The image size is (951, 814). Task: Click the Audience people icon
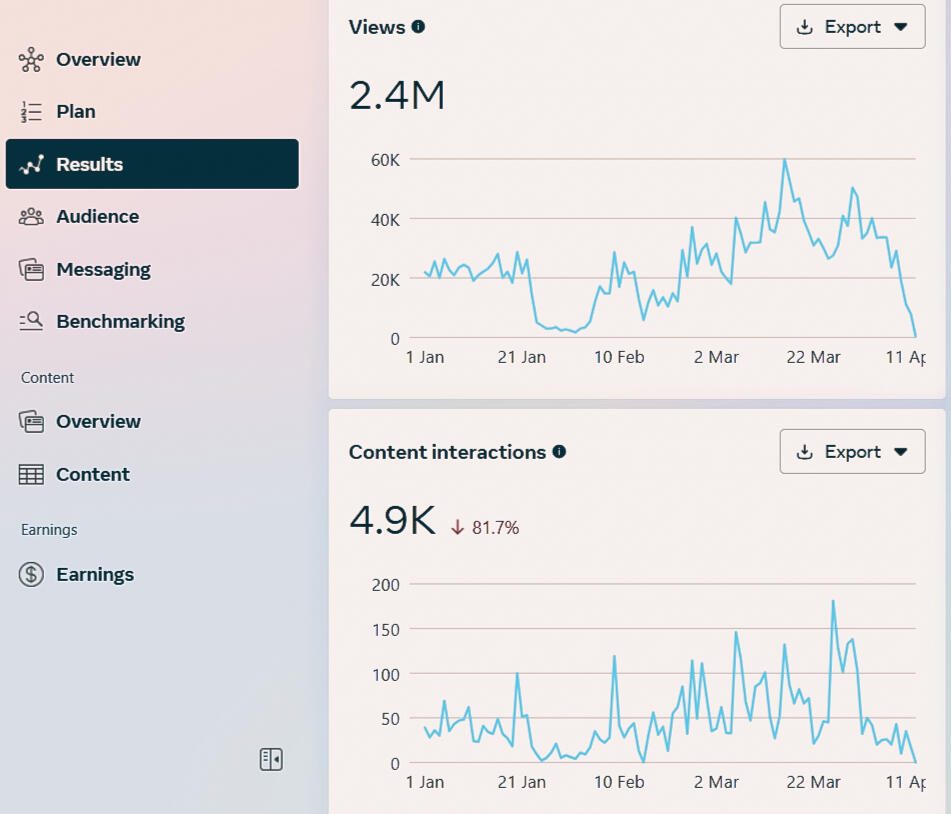pyautogui.click(x=32, y=217)
